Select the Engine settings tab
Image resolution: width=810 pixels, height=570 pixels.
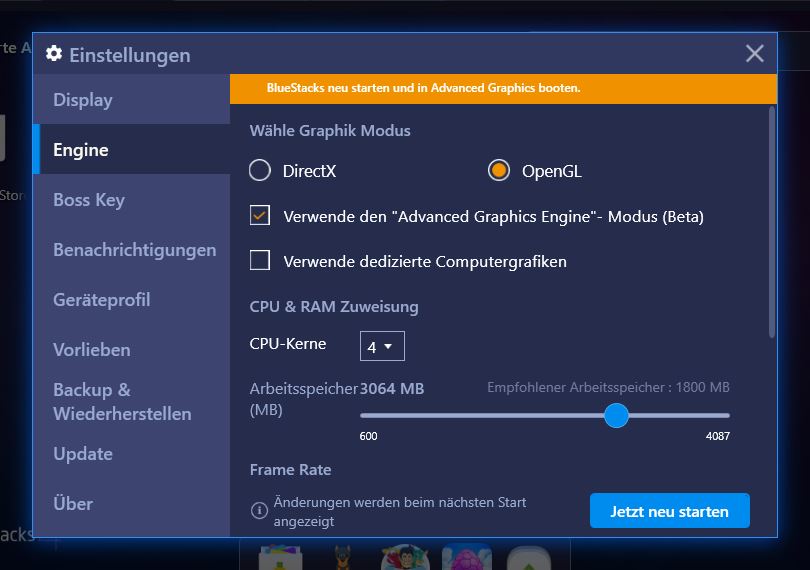(x=132, y=149)
